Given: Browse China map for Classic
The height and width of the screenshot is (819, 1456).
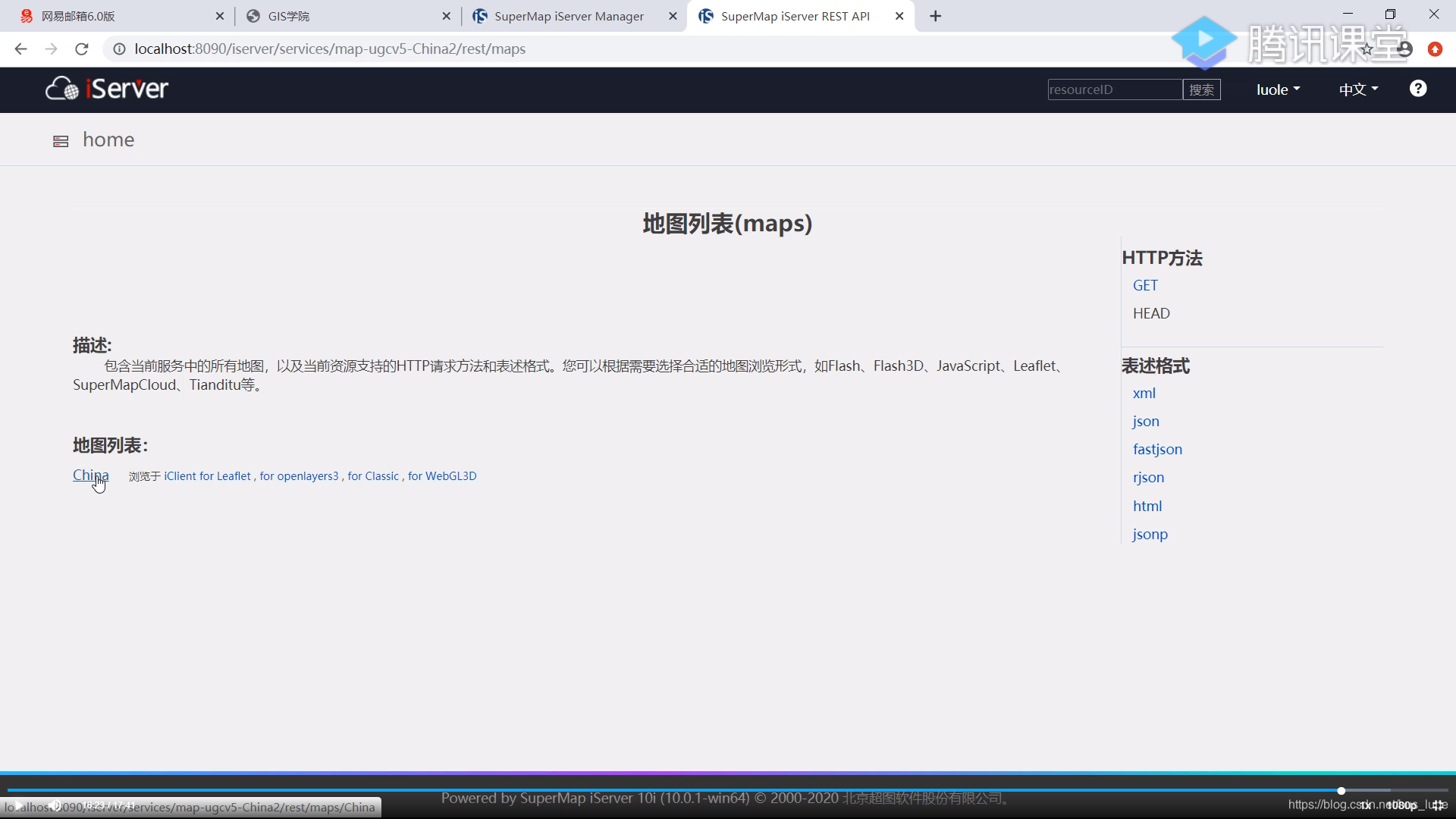Looking at the screenshot, I should coord(373,476).
